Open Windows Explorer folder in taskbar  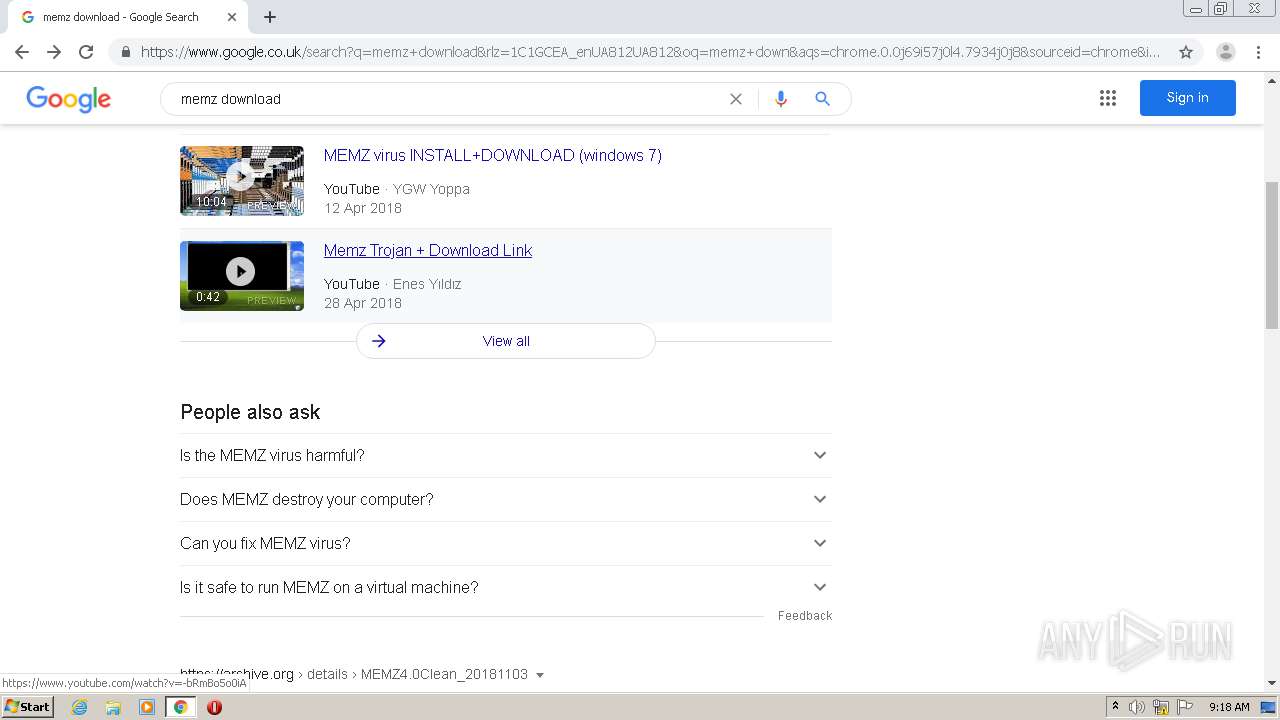pos(113,707)
